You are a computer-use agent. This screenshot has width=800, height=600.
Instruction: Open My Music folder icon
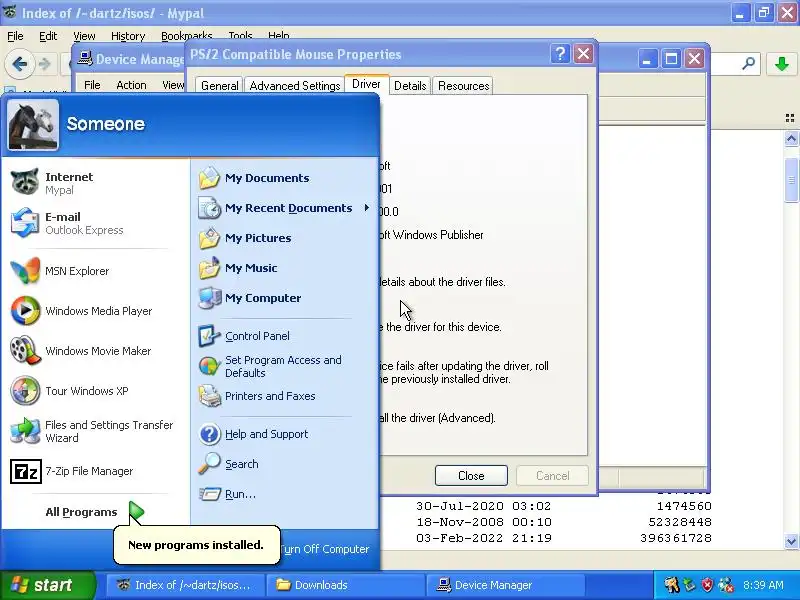(x=209, y=268)
